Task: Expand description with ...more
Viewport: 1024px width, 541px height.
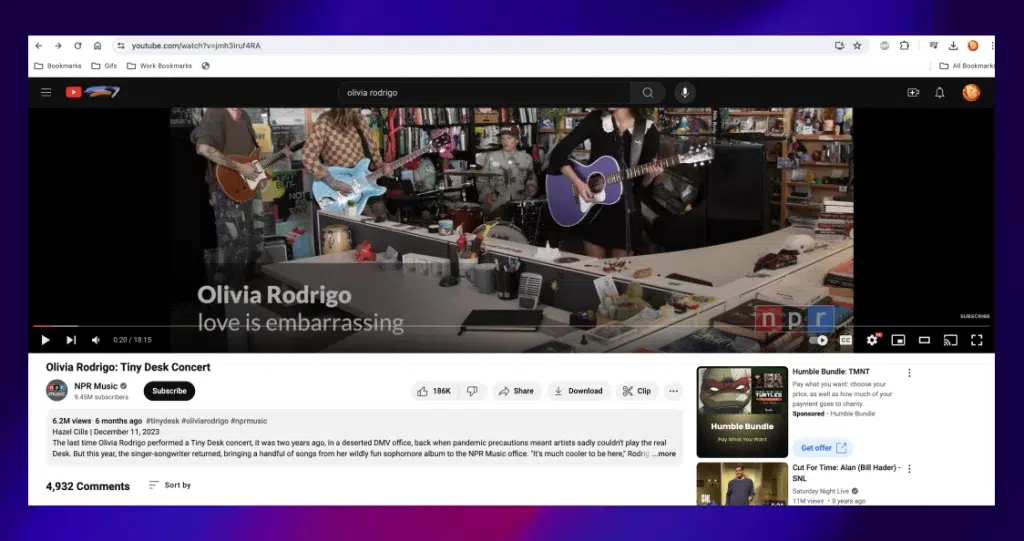Action: pos(664,453)
